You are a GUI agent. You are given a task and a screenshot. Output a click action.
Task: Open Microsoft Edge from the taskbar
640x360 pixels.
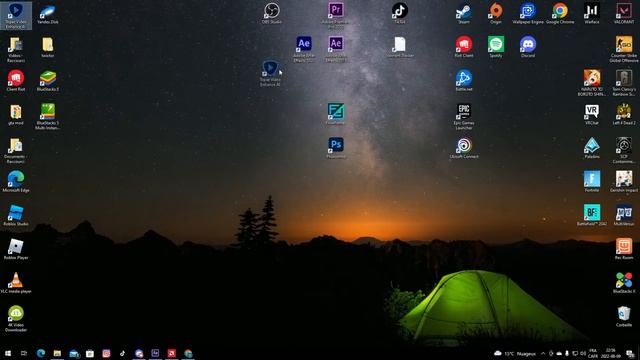pos(41,353)
